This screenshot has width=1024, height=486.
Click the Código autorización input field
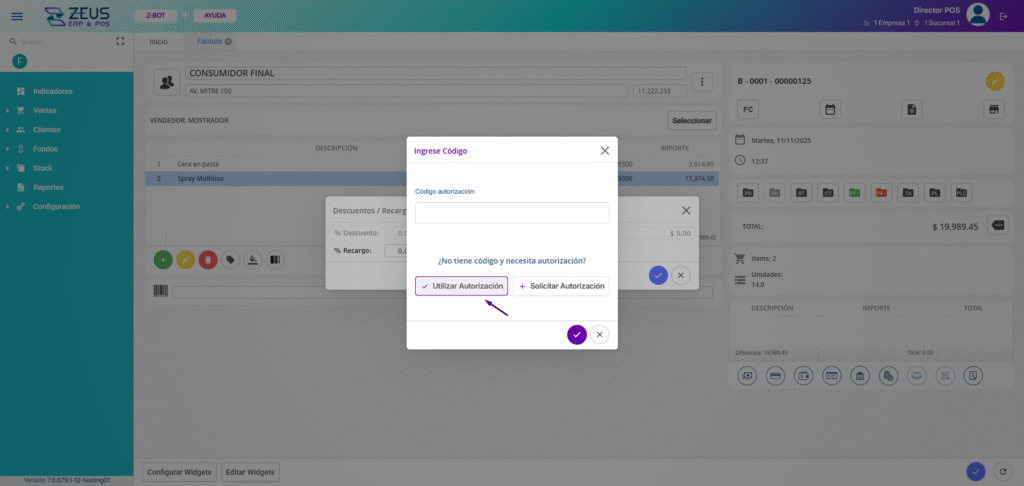pos(511,213)
